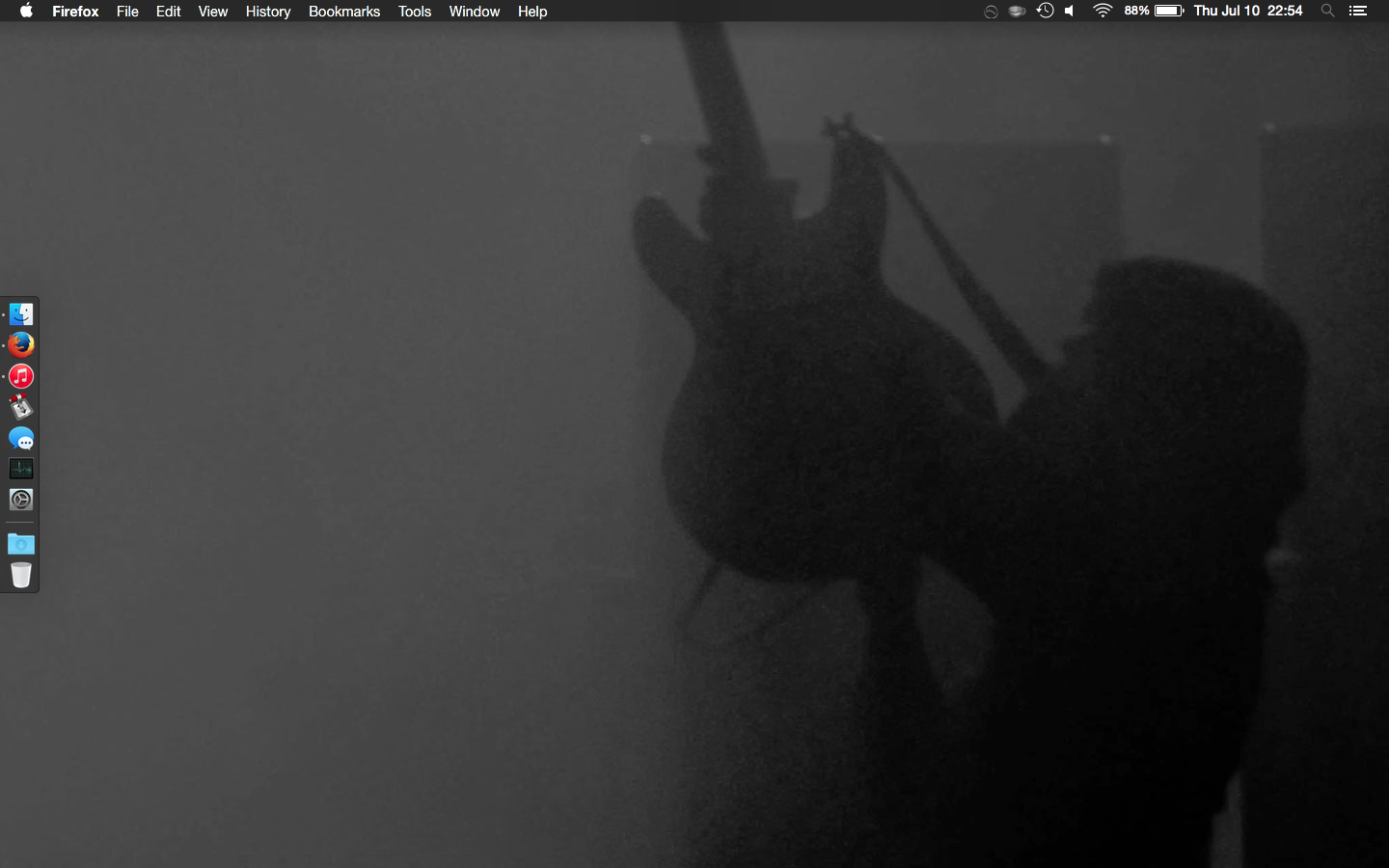The width and height of the screenshot is (1389, 868).
Task: Open the Automator-style switch app in dock
Action: pos(21,407)
